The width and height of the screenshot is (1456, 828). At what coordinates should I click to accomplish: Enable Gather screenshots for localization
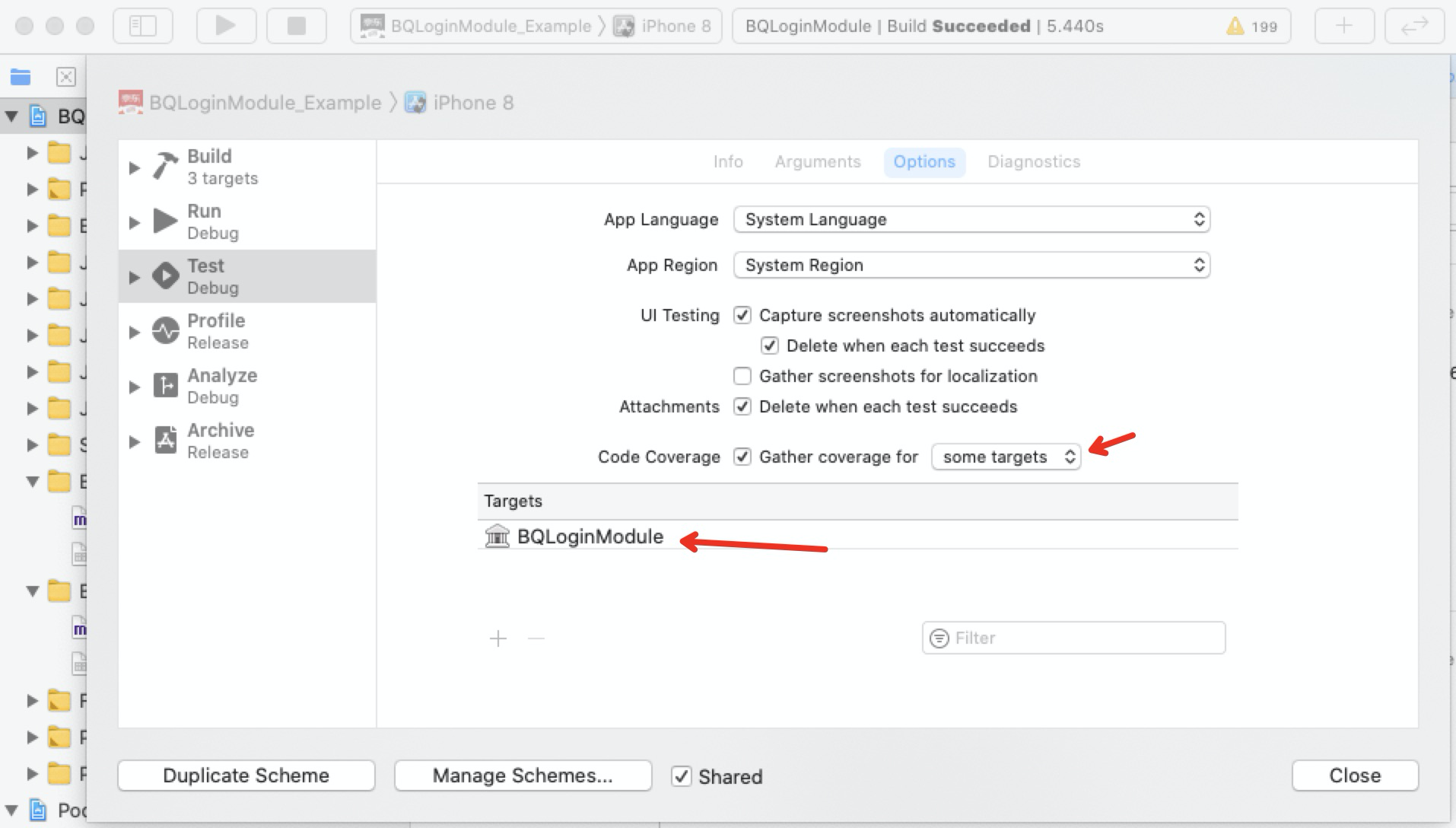(742, 376)
